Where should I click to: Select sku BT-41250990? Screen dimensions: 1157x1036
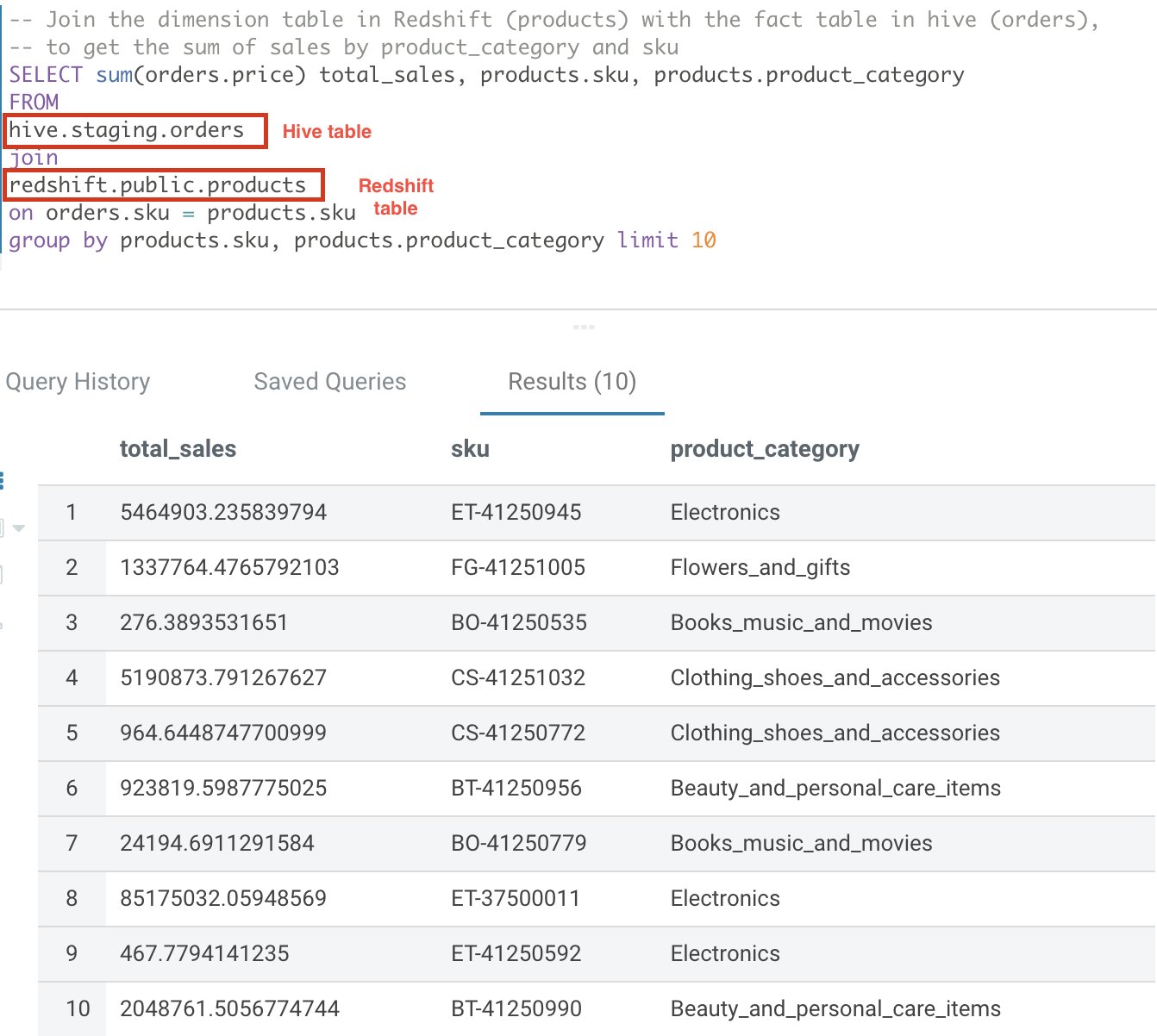[516, 1008]
